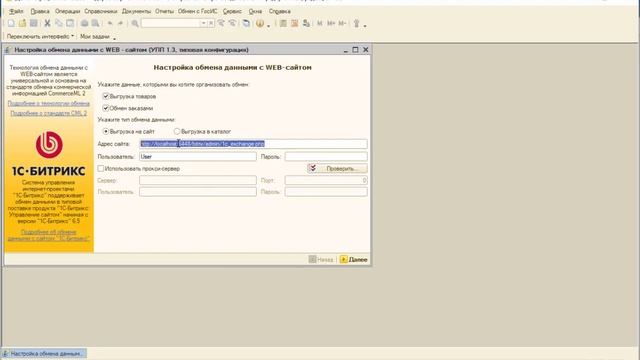The width and height of the screenshot is (640, 360).
Task: Click the last main toolbar icon before its arrow
Action: pos(356,23)
